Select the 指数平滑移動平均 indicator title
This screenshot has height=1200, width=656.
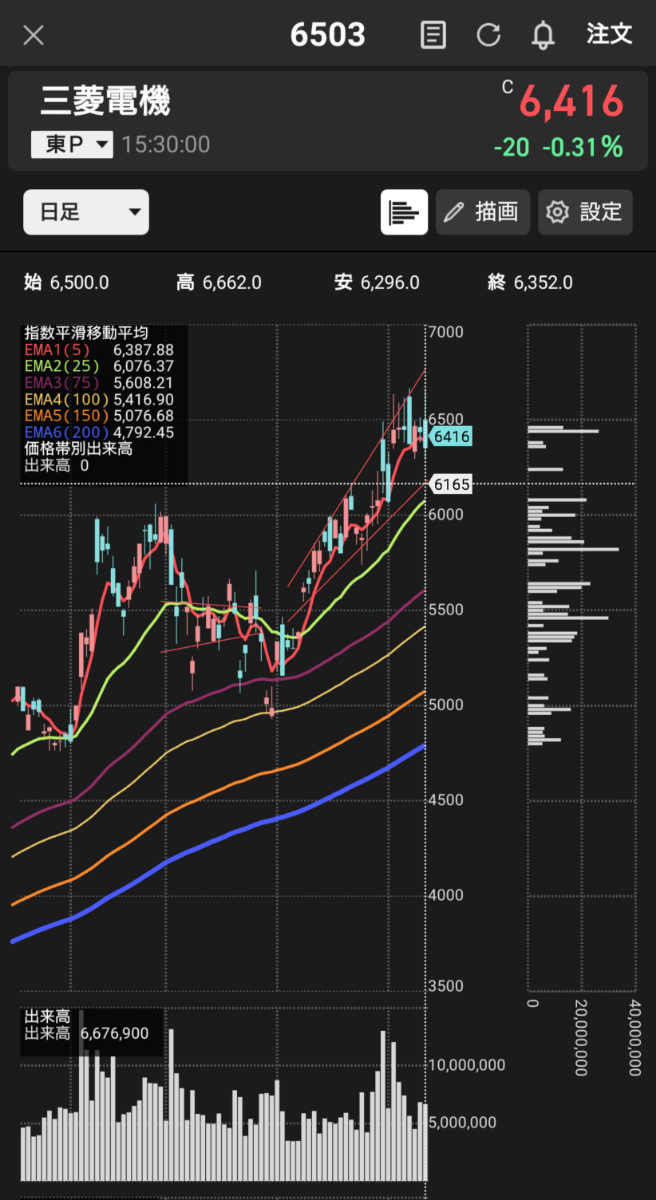click(86, 333)
